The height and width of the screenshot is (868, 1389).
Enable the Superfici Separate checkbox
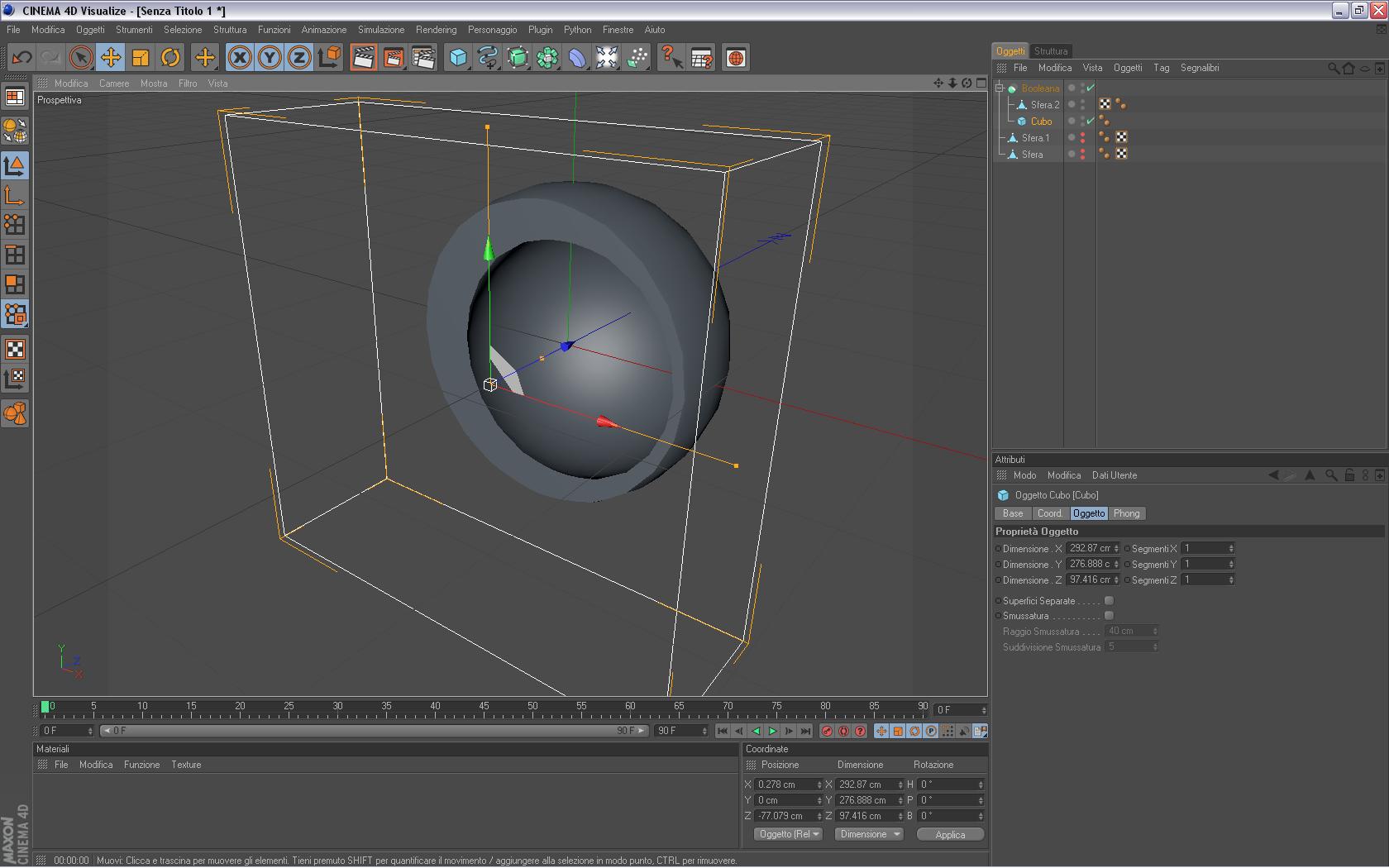(1109, 601)
